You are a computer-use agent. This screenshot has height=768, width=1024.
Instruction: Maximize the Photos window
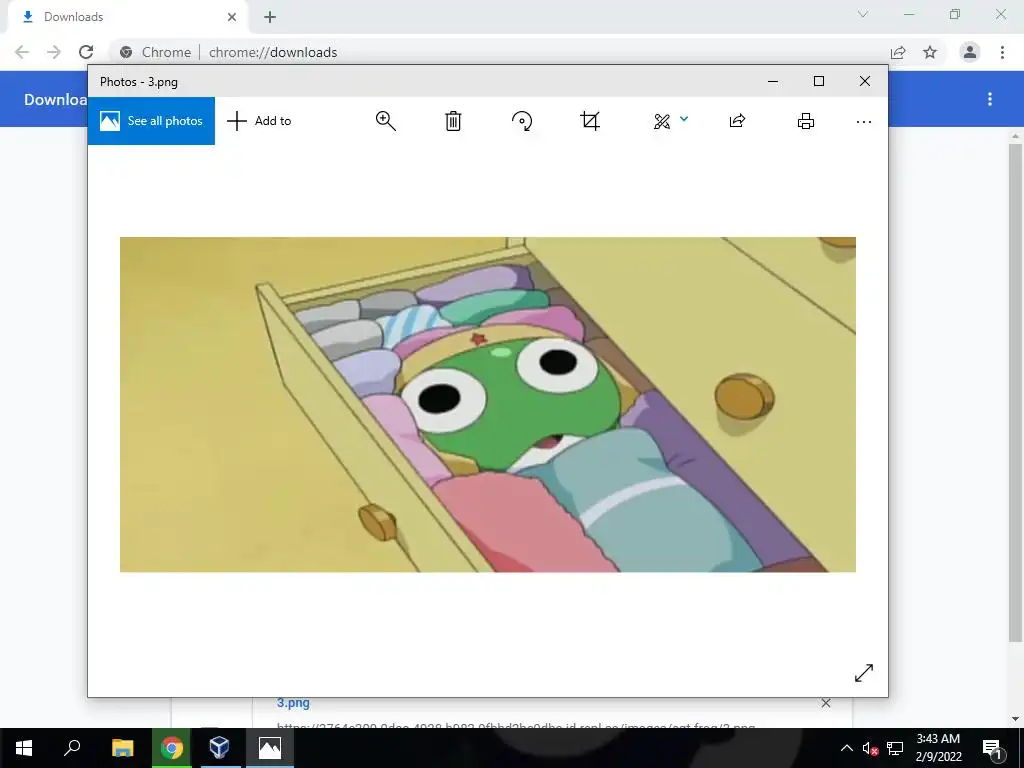tap(819, 81)
